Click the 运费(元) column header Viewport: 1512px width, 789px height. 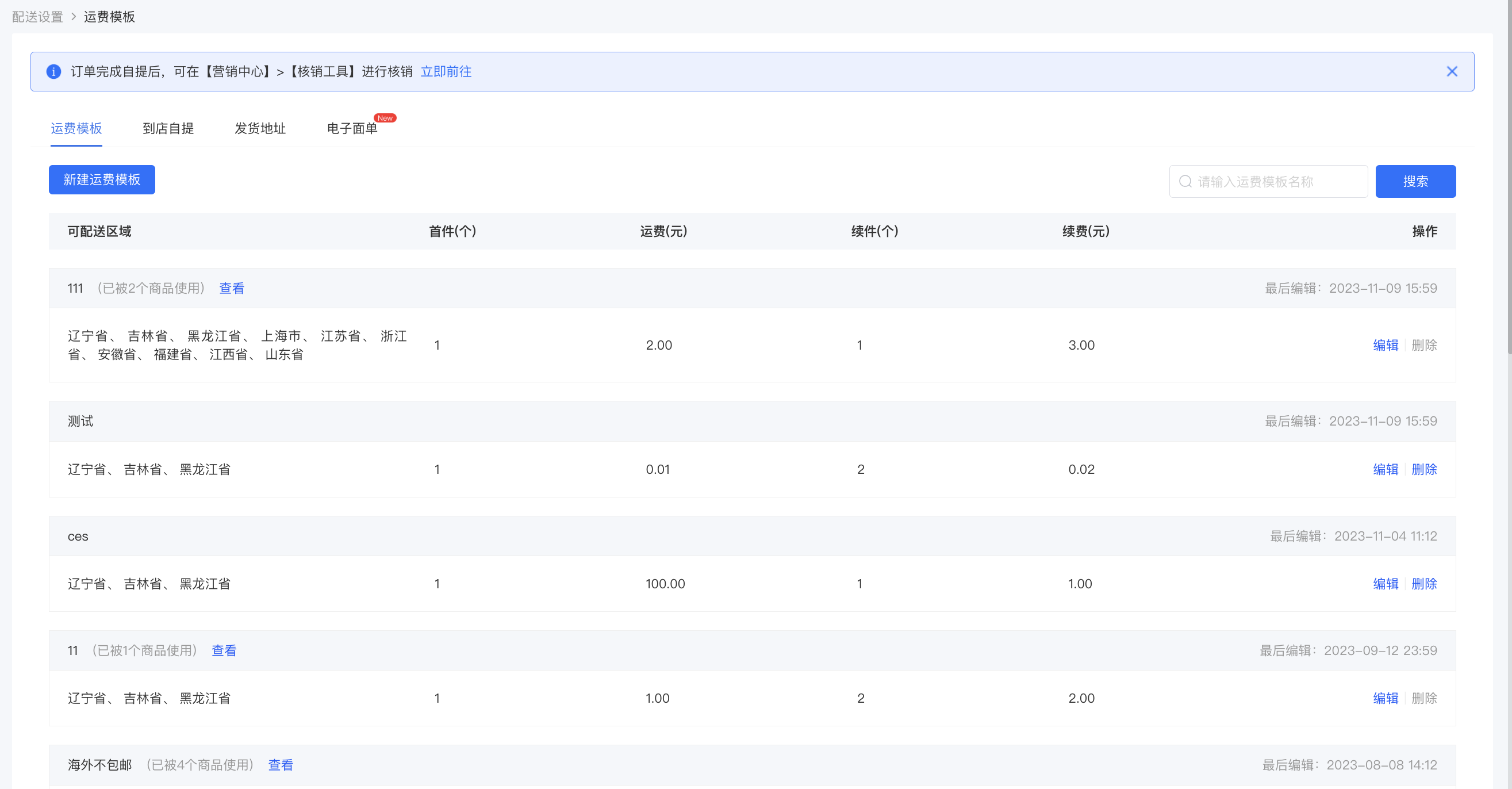point(663,231)
